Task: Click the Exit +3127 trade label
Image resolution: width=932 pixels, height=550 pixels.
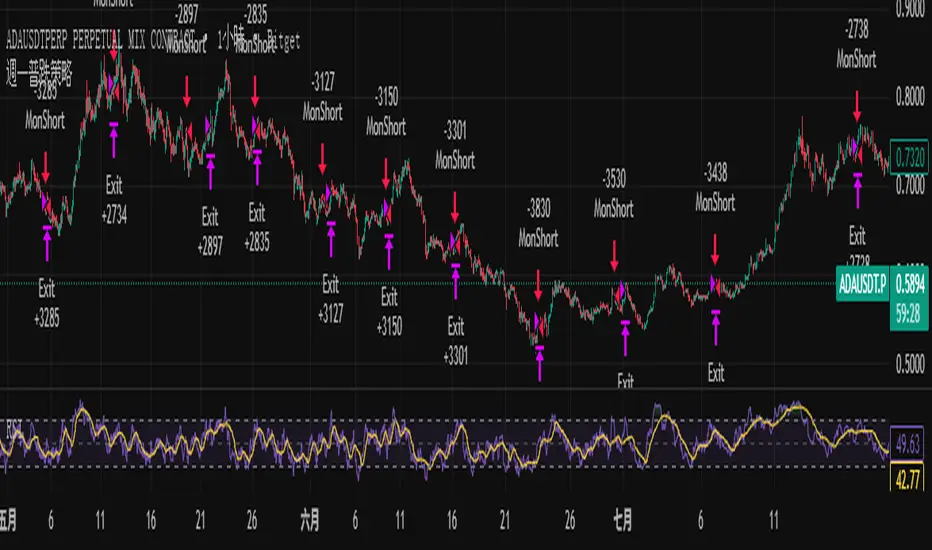Action: click(330, 299)
